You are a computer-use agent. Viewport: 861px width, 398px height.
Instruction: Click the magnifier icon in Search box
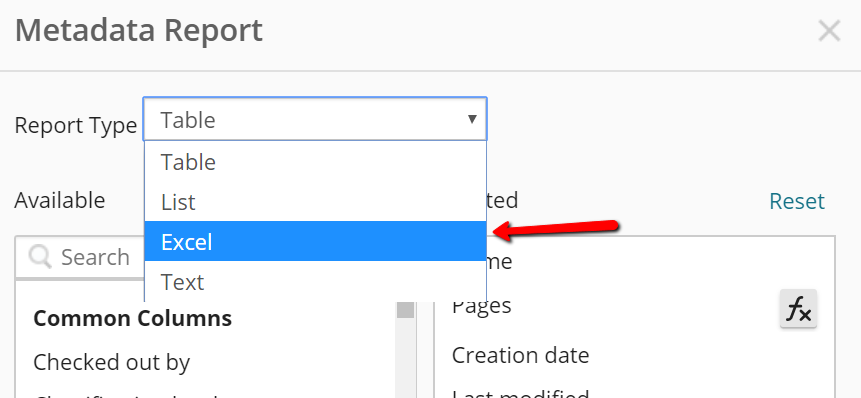click(41, 256)
